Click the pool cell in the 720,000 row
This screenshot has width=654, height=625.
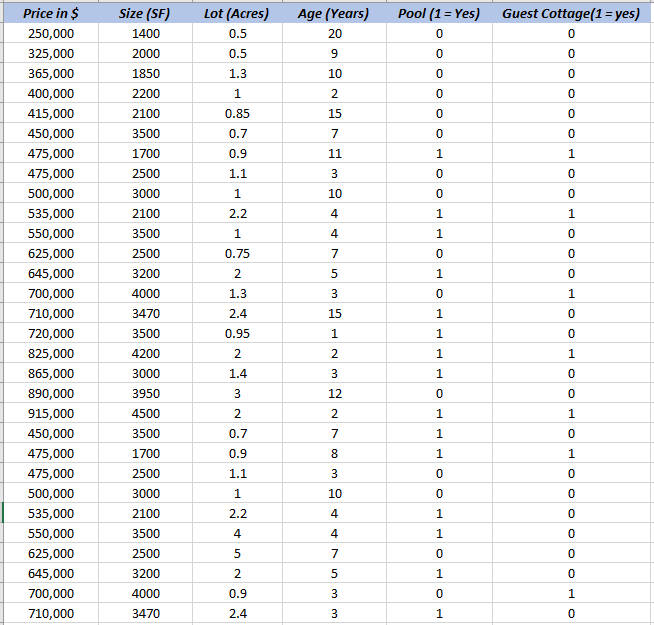tap(439, 333)
